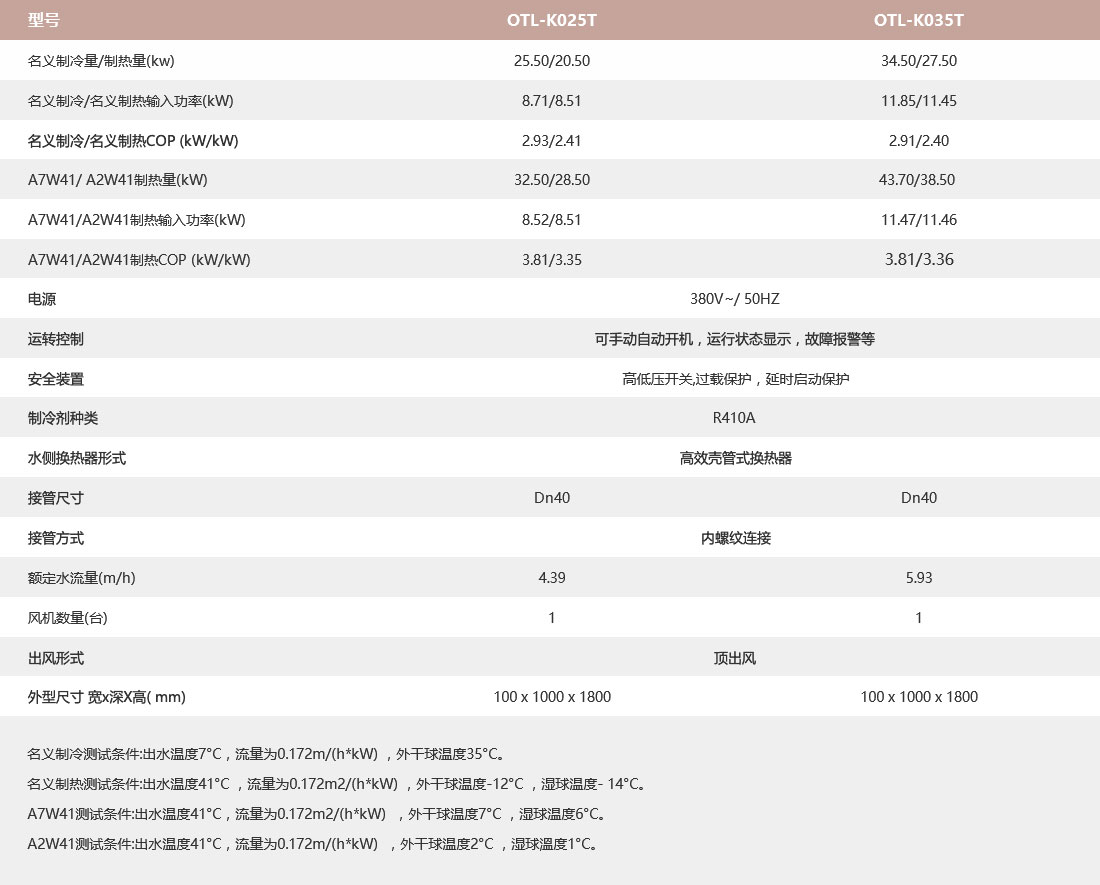Select the 3.81/3.36 COP value
This screenshot has width=1100, height=885.
(x=918, y=260)
